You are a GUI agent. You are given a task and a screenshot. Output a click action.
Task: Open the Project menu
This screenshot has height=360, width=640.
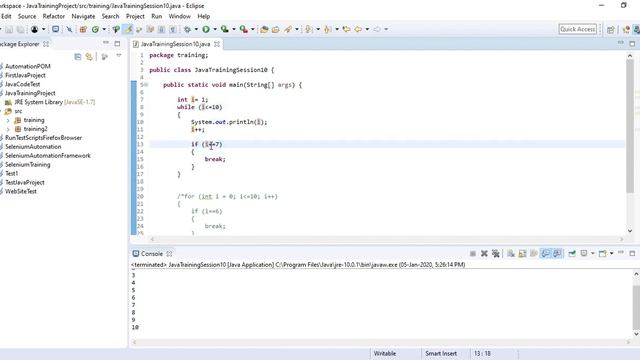(135, 16)
